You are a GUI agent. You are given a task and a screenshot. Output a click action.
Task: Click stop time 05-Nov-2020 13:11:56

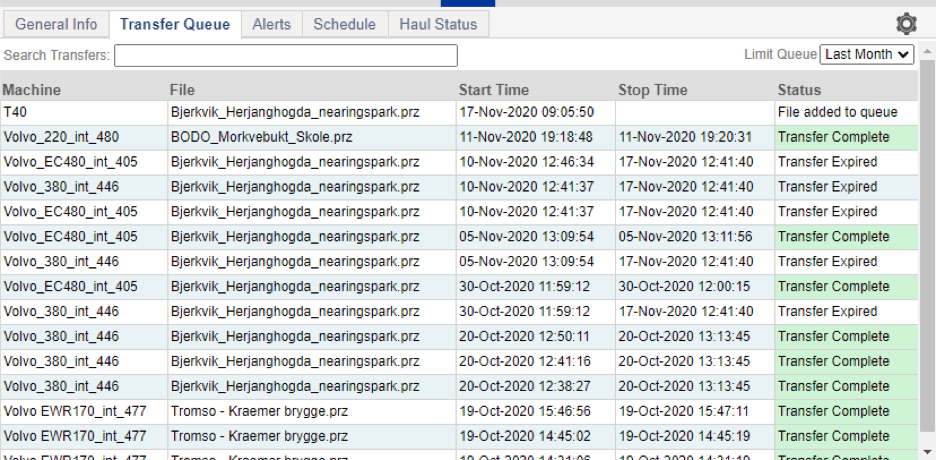pos(685,237)
